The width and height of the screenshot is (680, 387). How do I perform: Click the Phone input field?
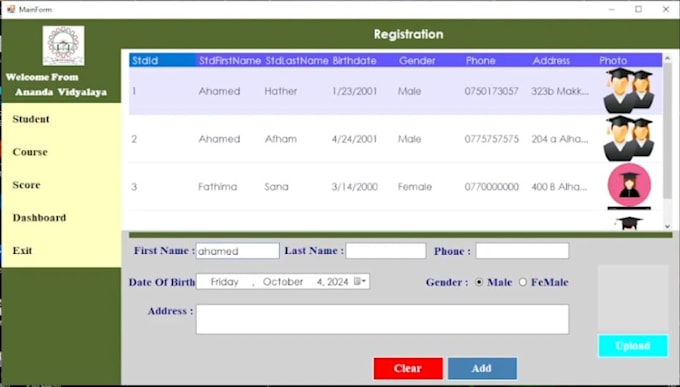click(522, 251)
